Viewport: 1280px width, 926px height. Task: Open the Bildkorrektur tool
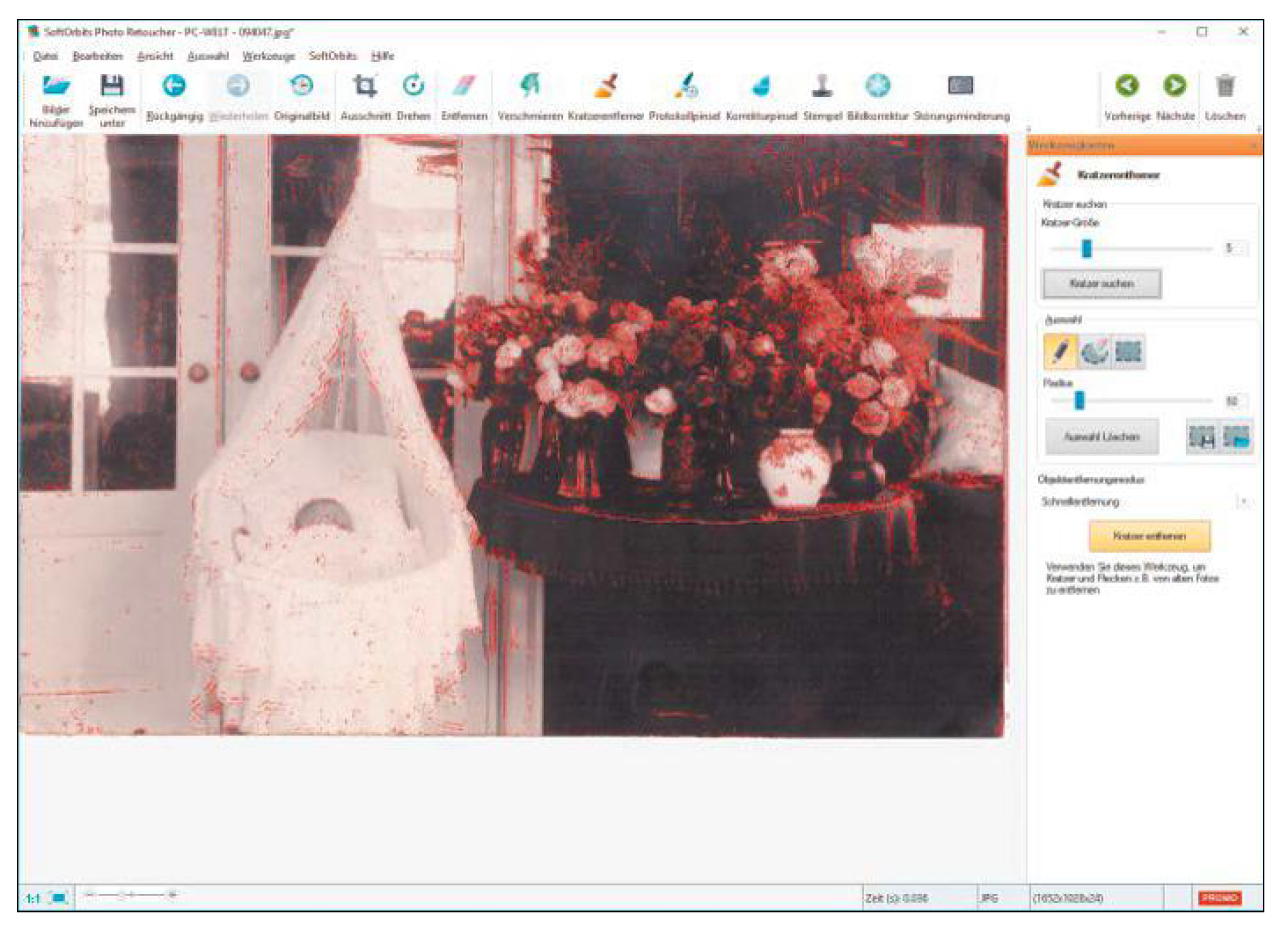coord(877,88)
